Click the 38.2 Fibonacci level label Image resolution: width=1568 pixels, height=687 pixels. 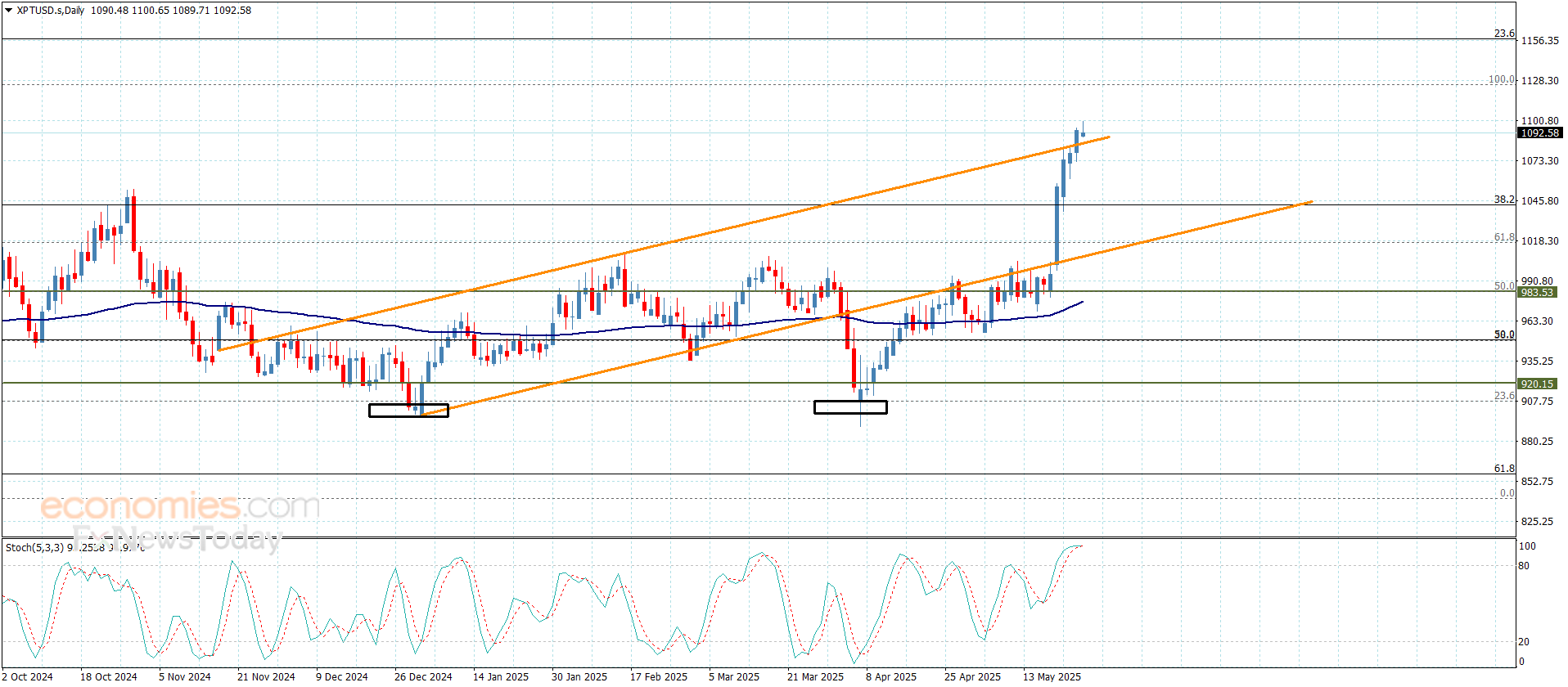point(1504,200)
